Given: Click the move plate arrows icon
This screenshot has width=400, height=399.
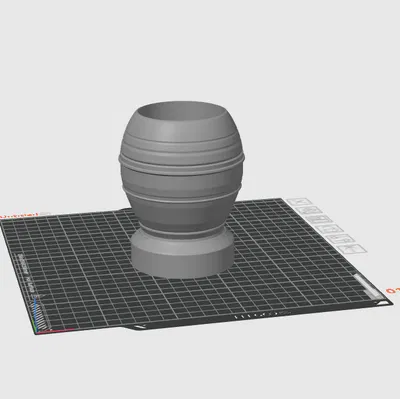Looking at the screenshot, I should [353, 249].
